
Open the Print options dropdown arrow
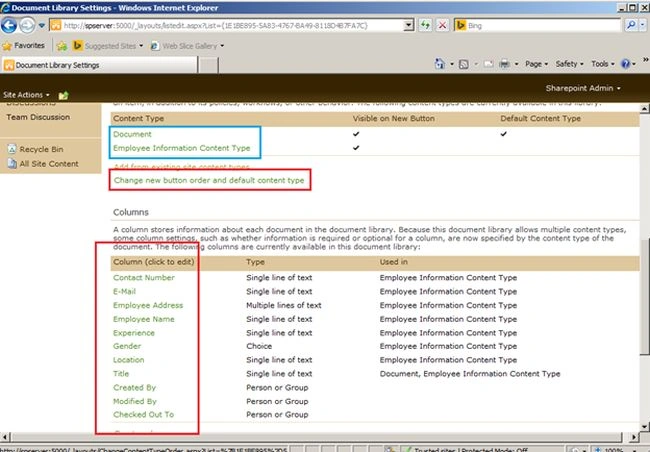(517, 64)
